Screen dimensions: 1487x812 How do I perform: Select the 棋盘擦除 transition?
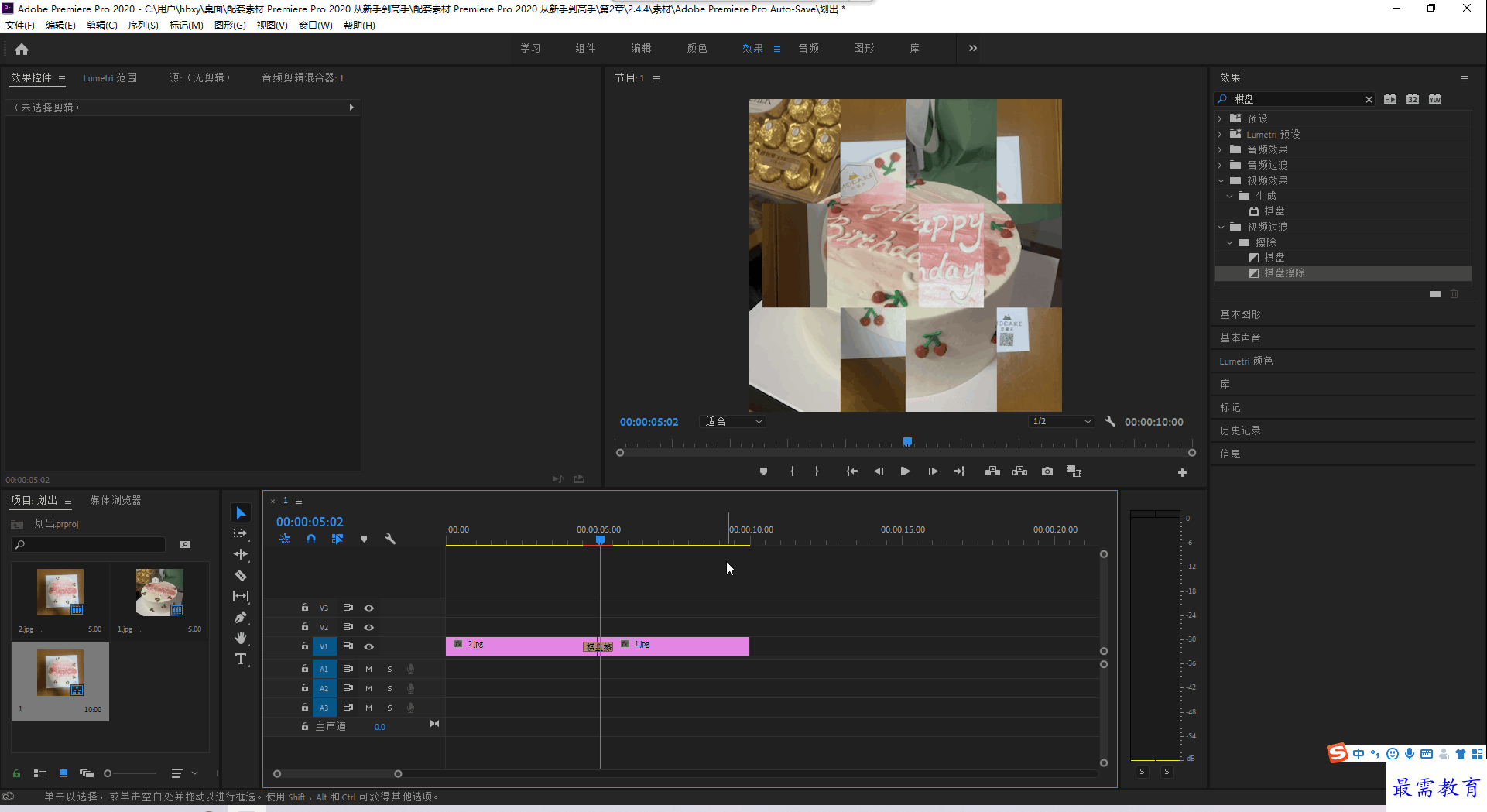[x=1283, y=272]
